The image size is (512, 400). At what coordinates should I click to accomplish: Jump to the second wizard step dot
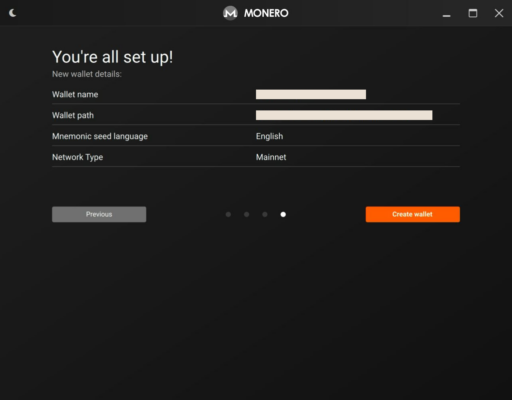[247, 214]
